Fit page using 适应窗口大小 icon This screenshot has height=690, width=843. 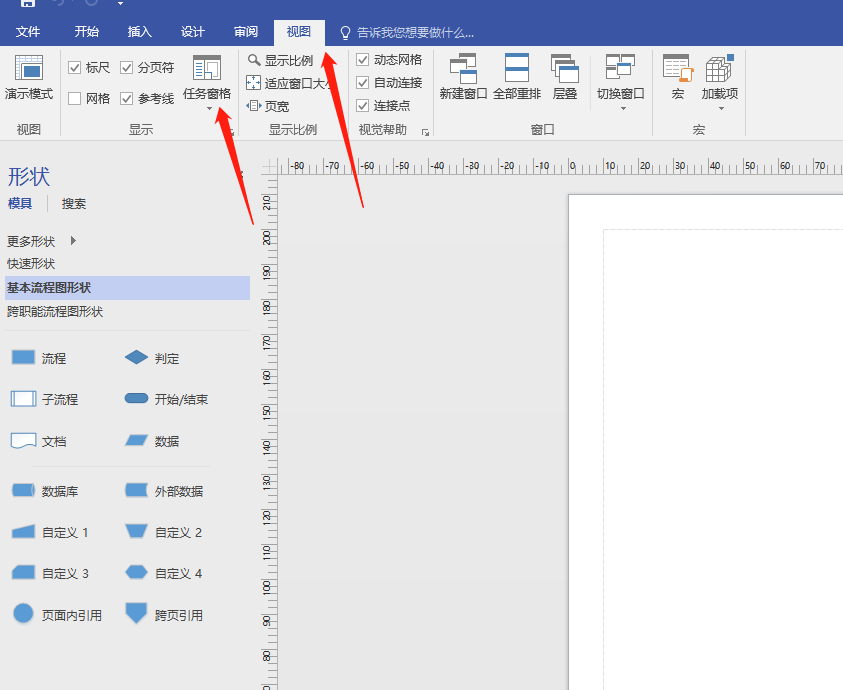point(253,83)
